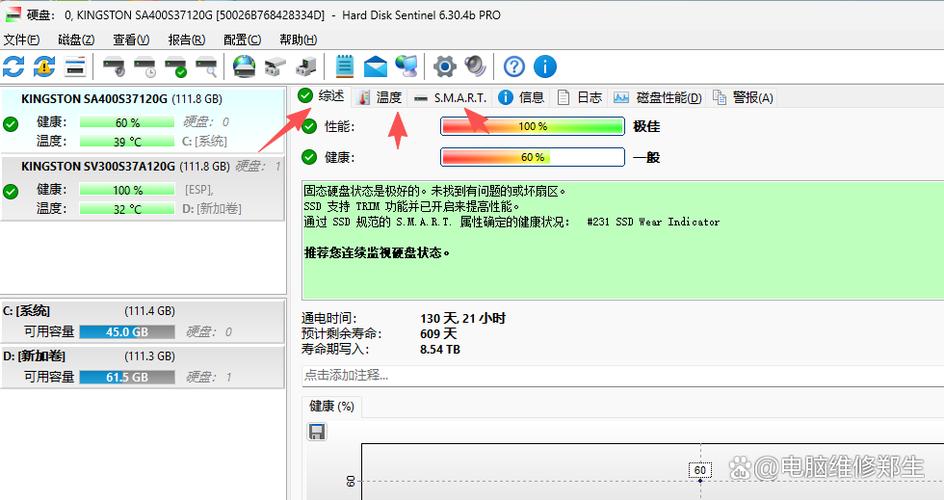
Task: Click the globe over disk toolbar icon
Action: coord(244,66)
